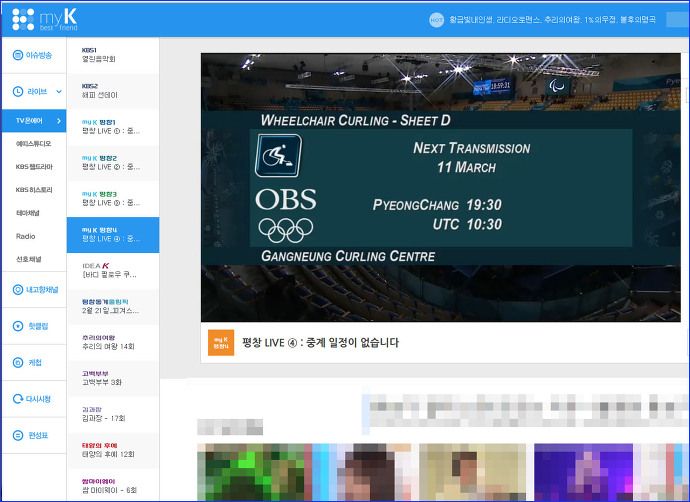Viewport: 690px width, 502px height.
Task: Open 편성표 schedule section
Action: tap(34, 436)
